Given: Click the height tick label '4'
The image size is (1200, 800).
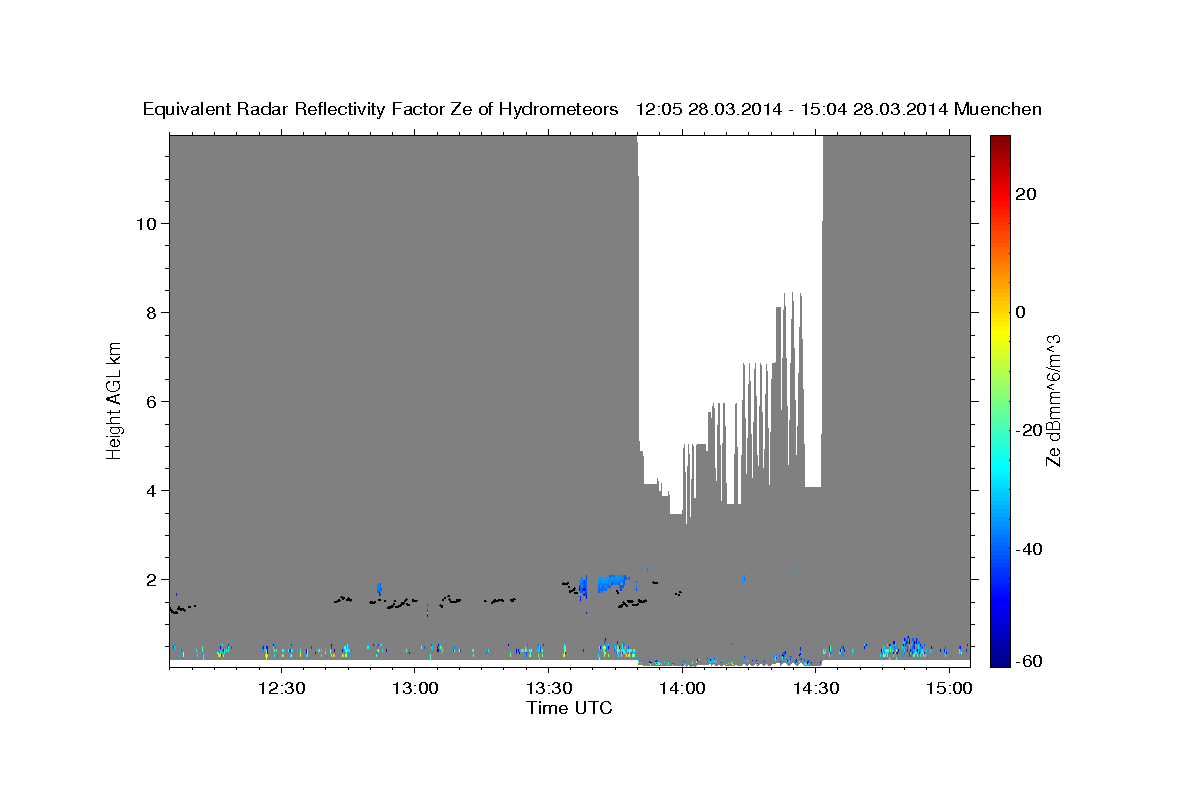Looking at the screenshot, I should coord(151,490).
